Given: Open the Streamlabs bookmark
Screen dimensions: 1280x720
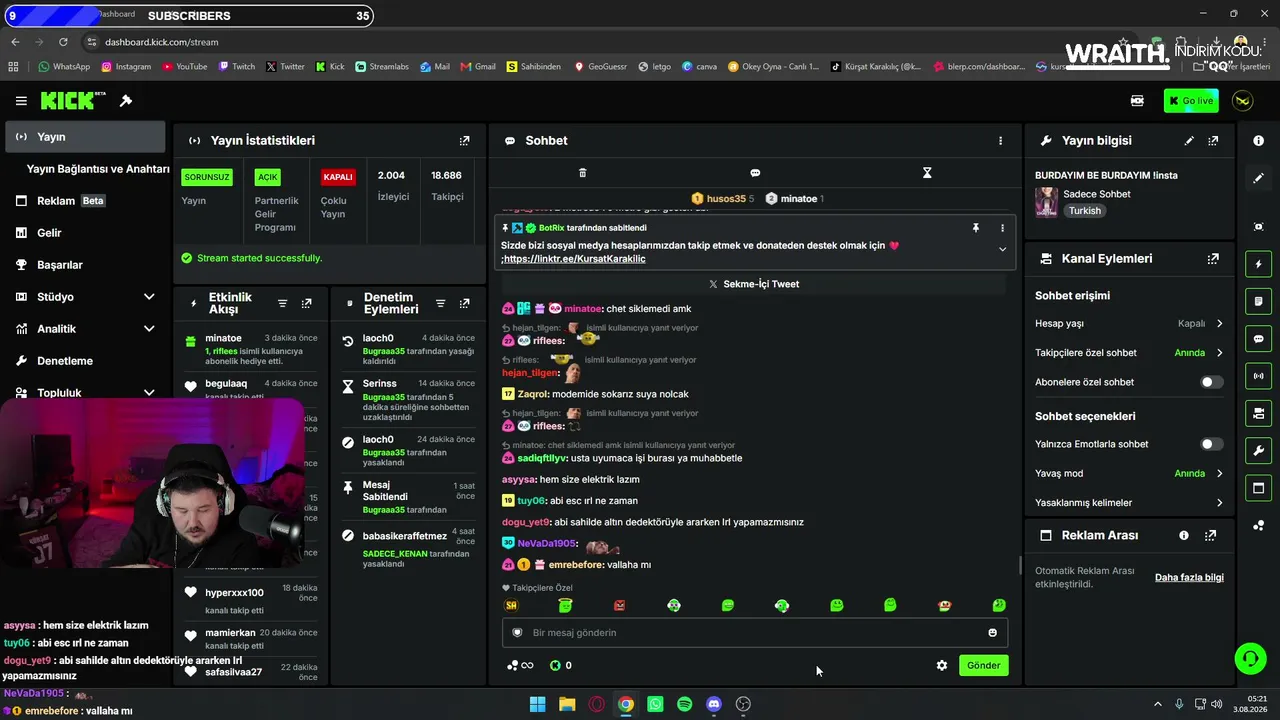Looking at the screenshot, I should click(x=382, y=67).
